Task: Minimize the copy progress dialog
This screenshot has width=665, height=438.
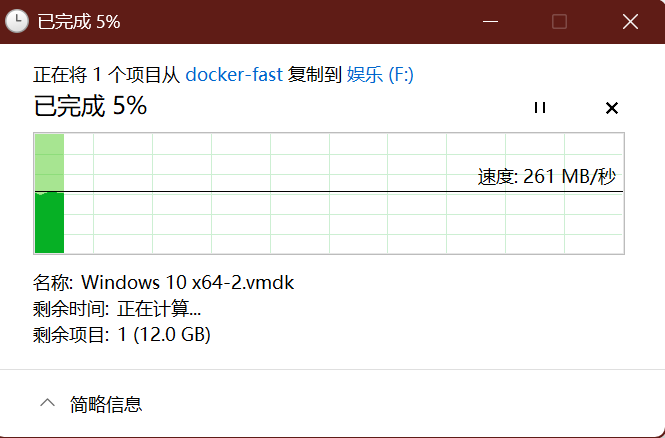Action: [491, 21]
